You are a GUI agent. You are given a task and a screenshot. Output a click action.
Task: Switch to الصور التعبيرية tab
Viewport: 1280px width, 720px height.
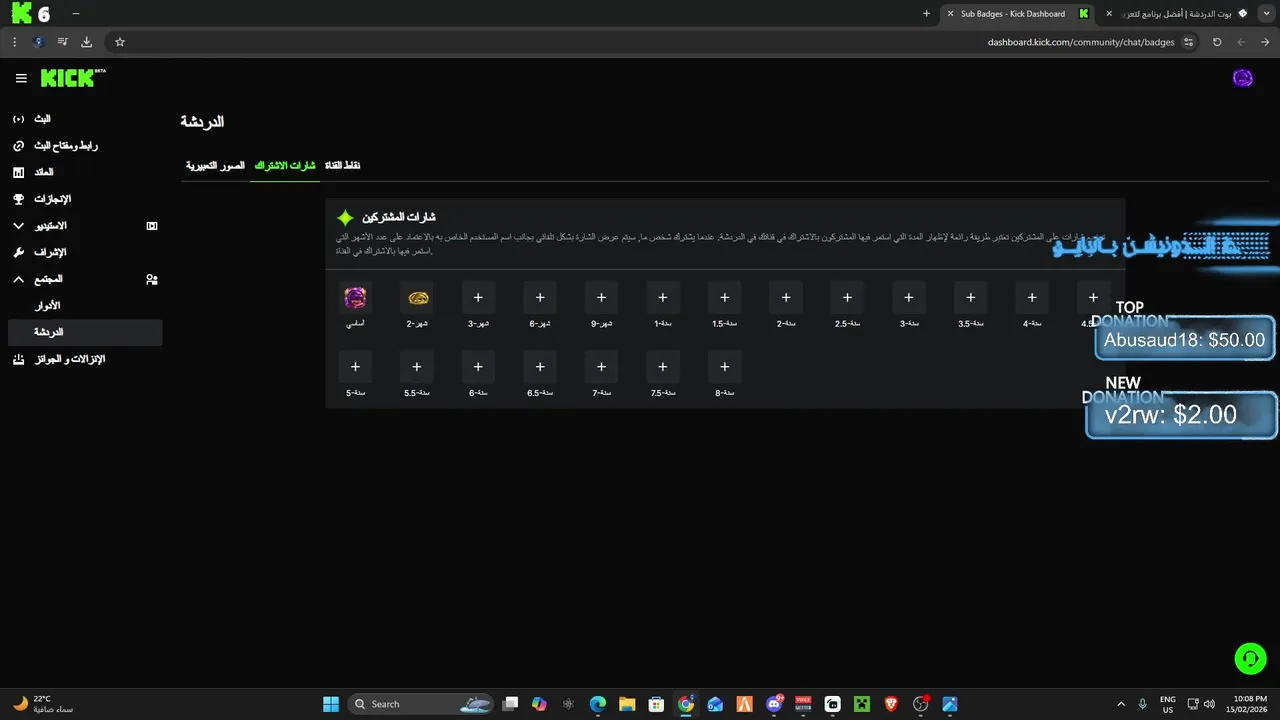215,165
